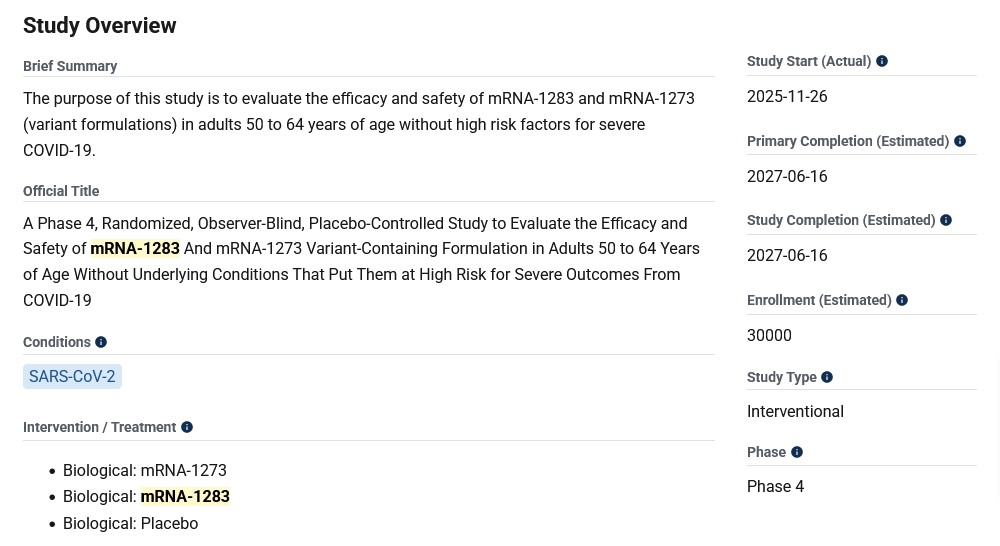Click the info icon beside Study Start (Actual)

point(882,61)
